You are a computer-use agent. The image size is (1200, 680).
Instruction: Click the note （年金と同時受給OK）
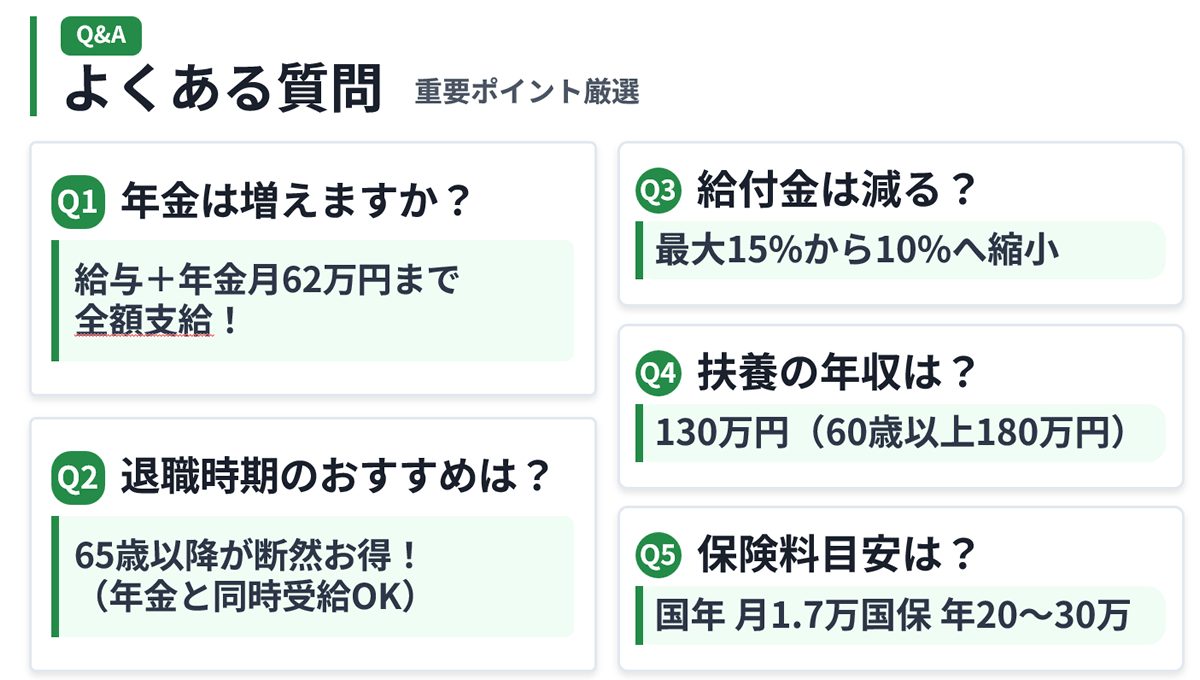[245, 596]
